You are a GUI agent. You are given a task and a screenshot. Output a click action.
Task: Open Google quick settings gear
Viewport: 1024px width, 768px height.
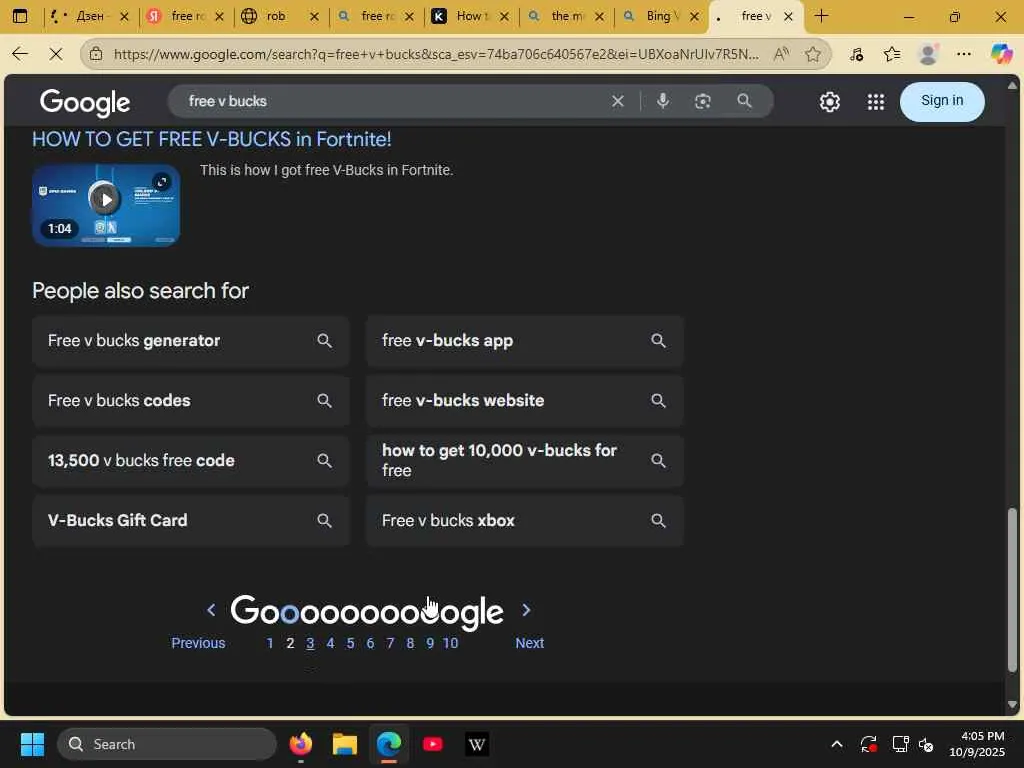(x=829, y=102)
